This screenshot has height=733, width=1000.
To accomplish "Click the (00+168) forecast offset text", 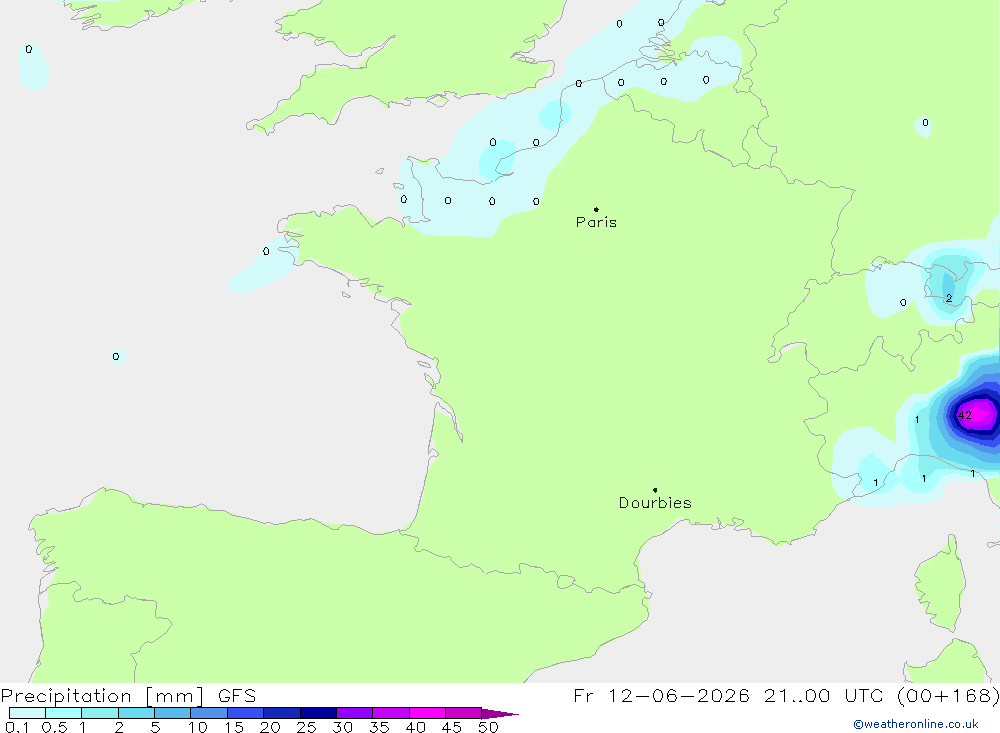I will click(x=948, y=695).
